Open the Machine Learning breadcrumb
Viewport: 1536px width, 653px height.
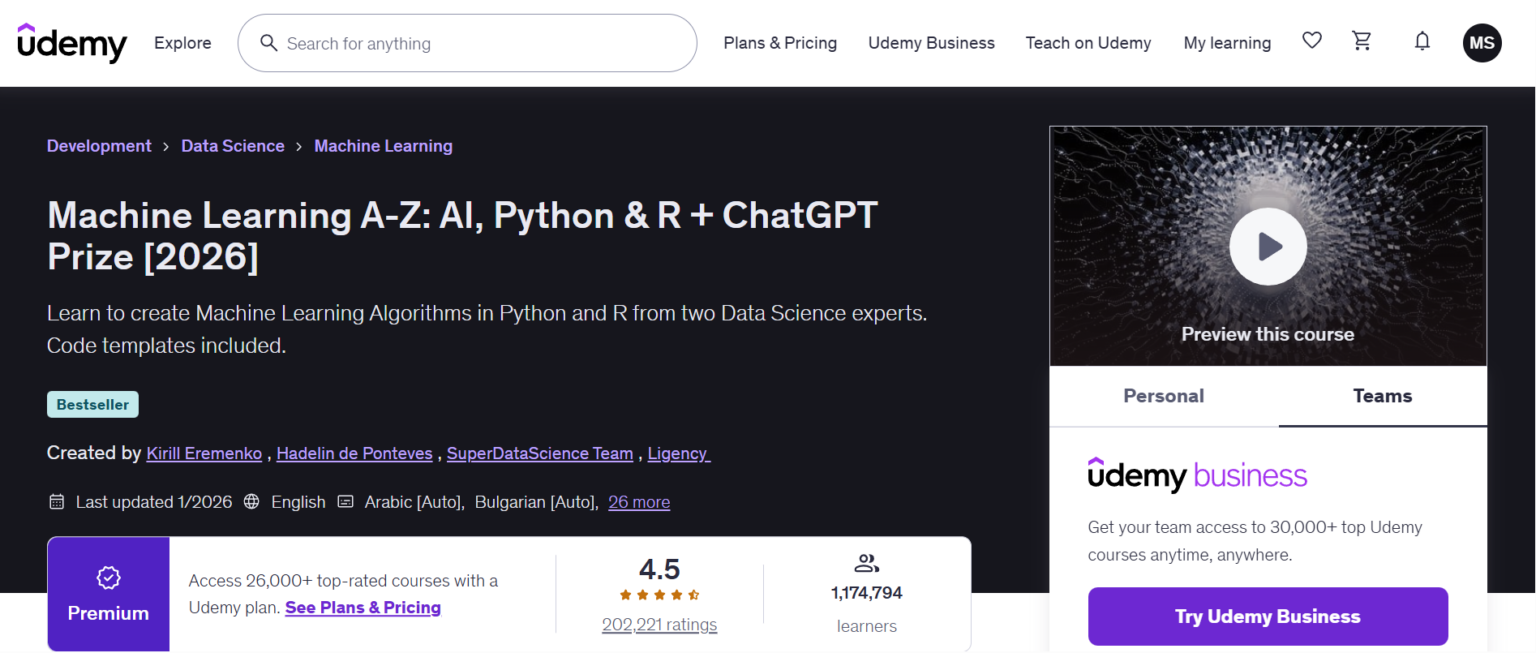tap(383, 146)
